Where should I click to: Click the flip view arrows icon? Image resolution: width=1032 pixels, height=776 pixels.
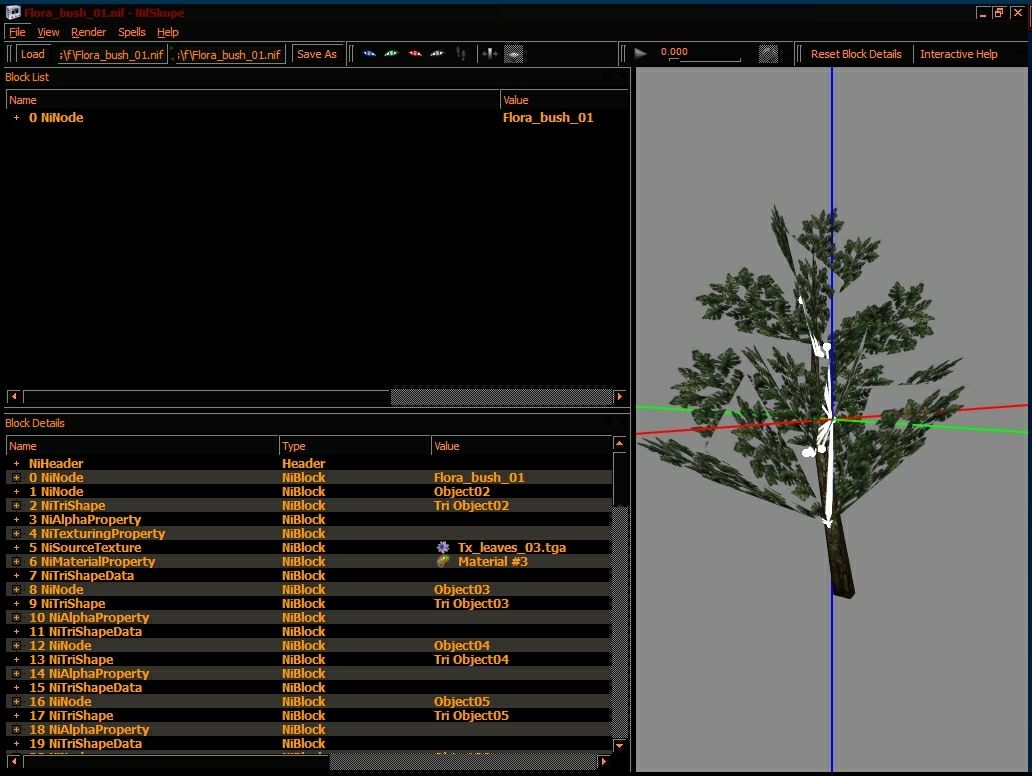click(x=490, y=54)
